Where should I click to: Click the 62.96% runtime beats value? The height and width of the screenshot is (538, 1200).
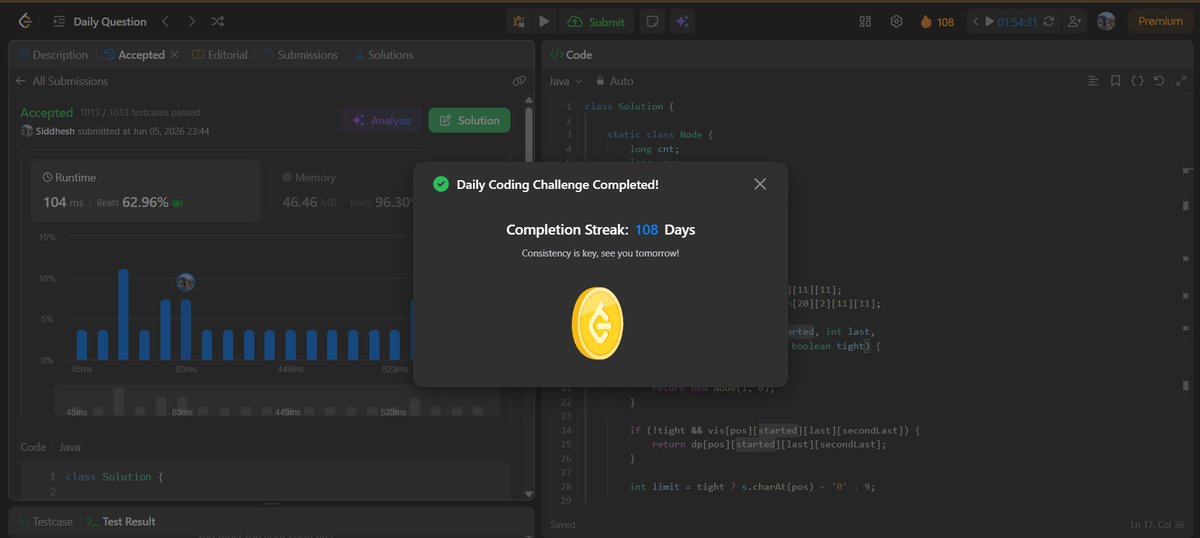(147, 201)
